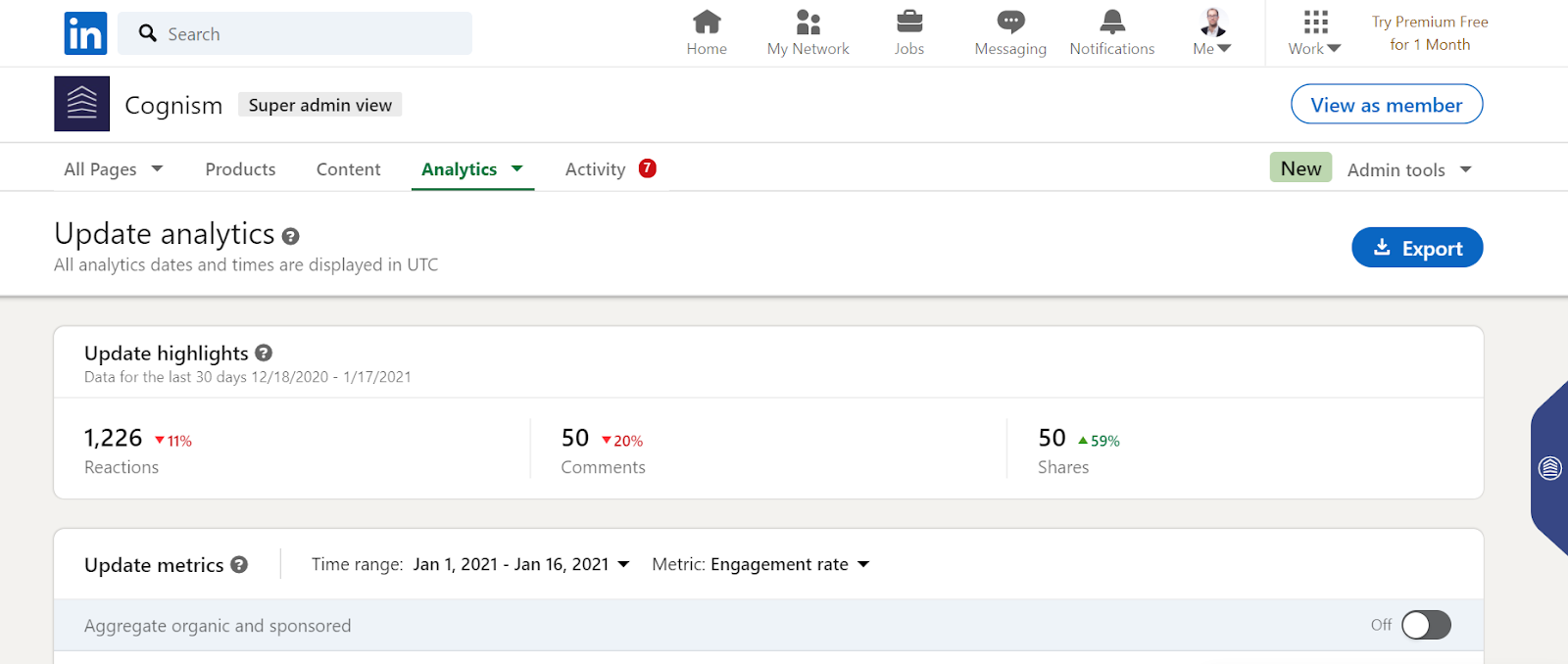This screenshot has height=664, width=1568.
Task: Open My Network icon
Action: point(808,22)
